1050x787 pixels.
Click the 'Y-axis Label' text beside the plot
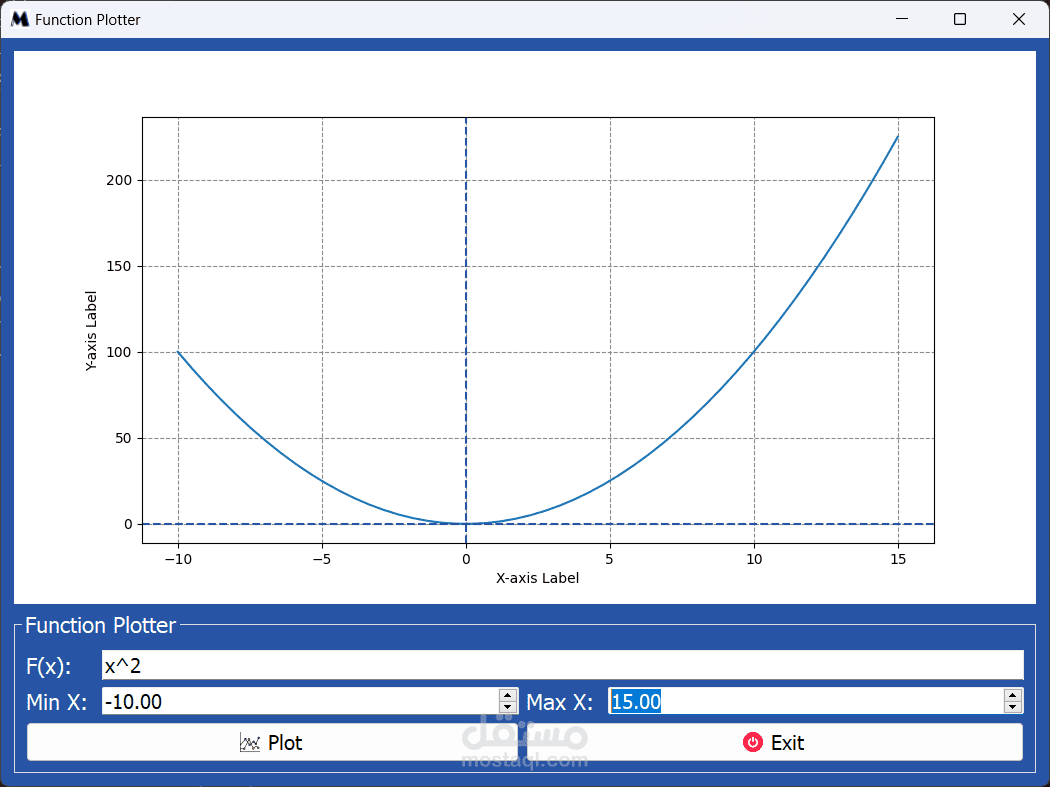(91, 331)
